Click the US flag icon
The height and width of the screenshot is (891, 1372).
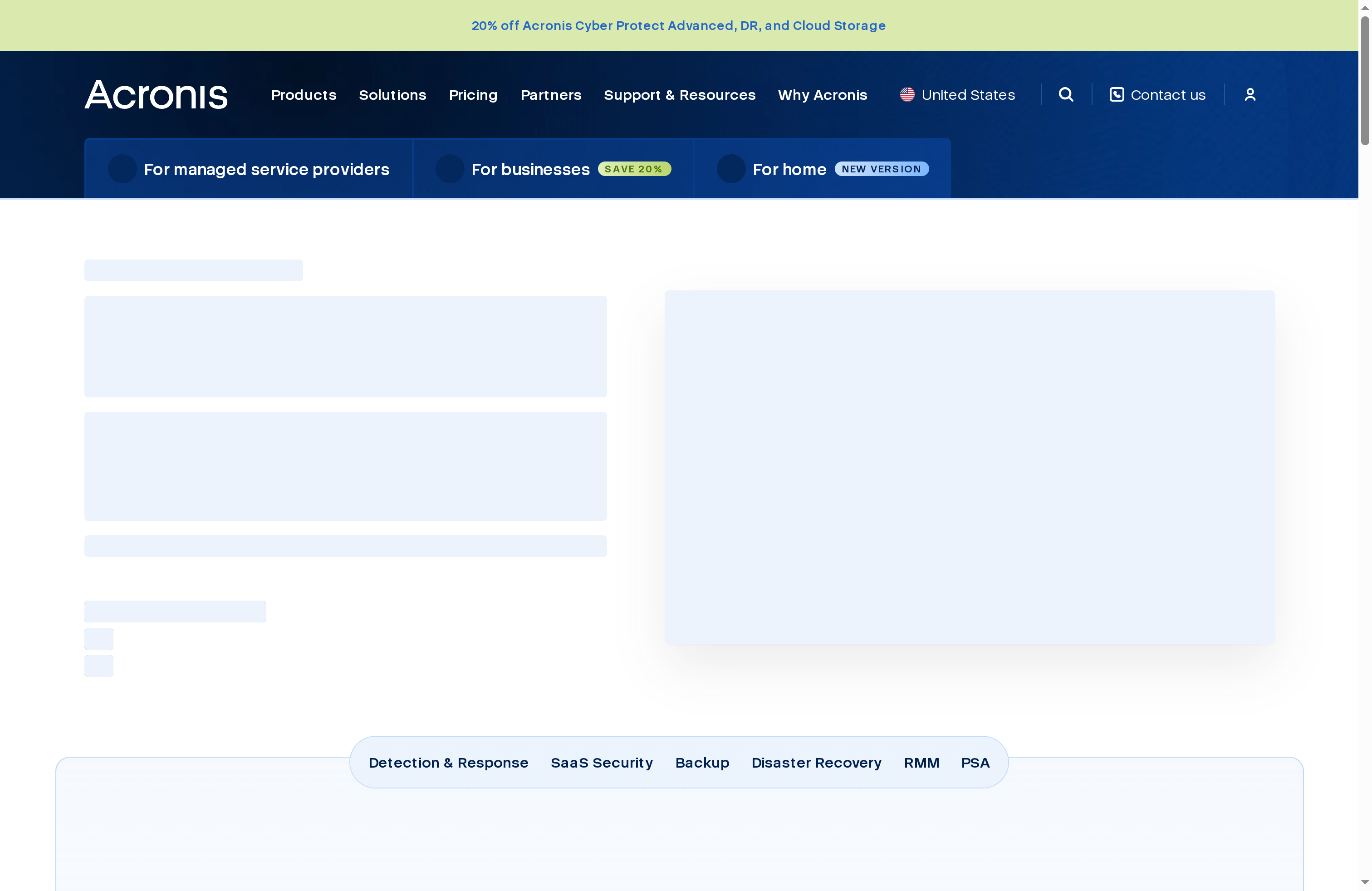point(907,94)
